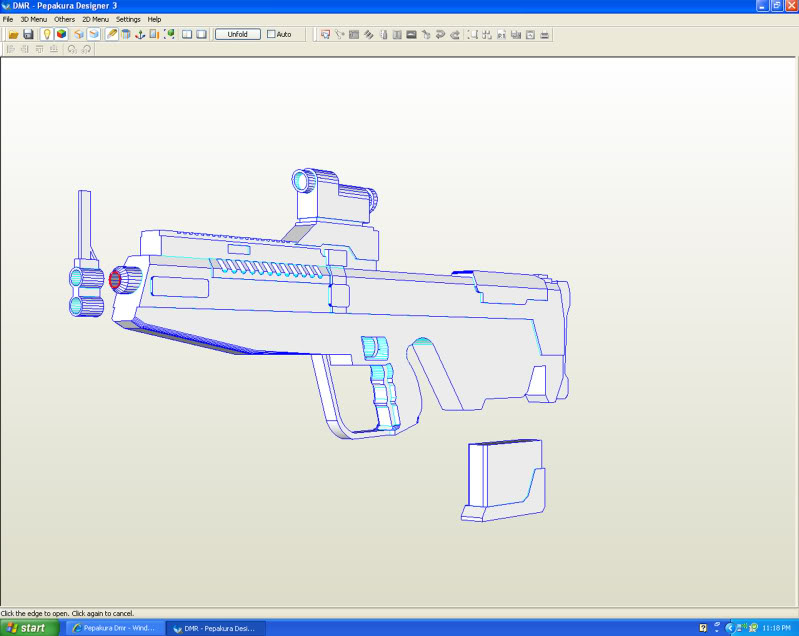Click the detached magazine part of model

(x=503, y=480)
